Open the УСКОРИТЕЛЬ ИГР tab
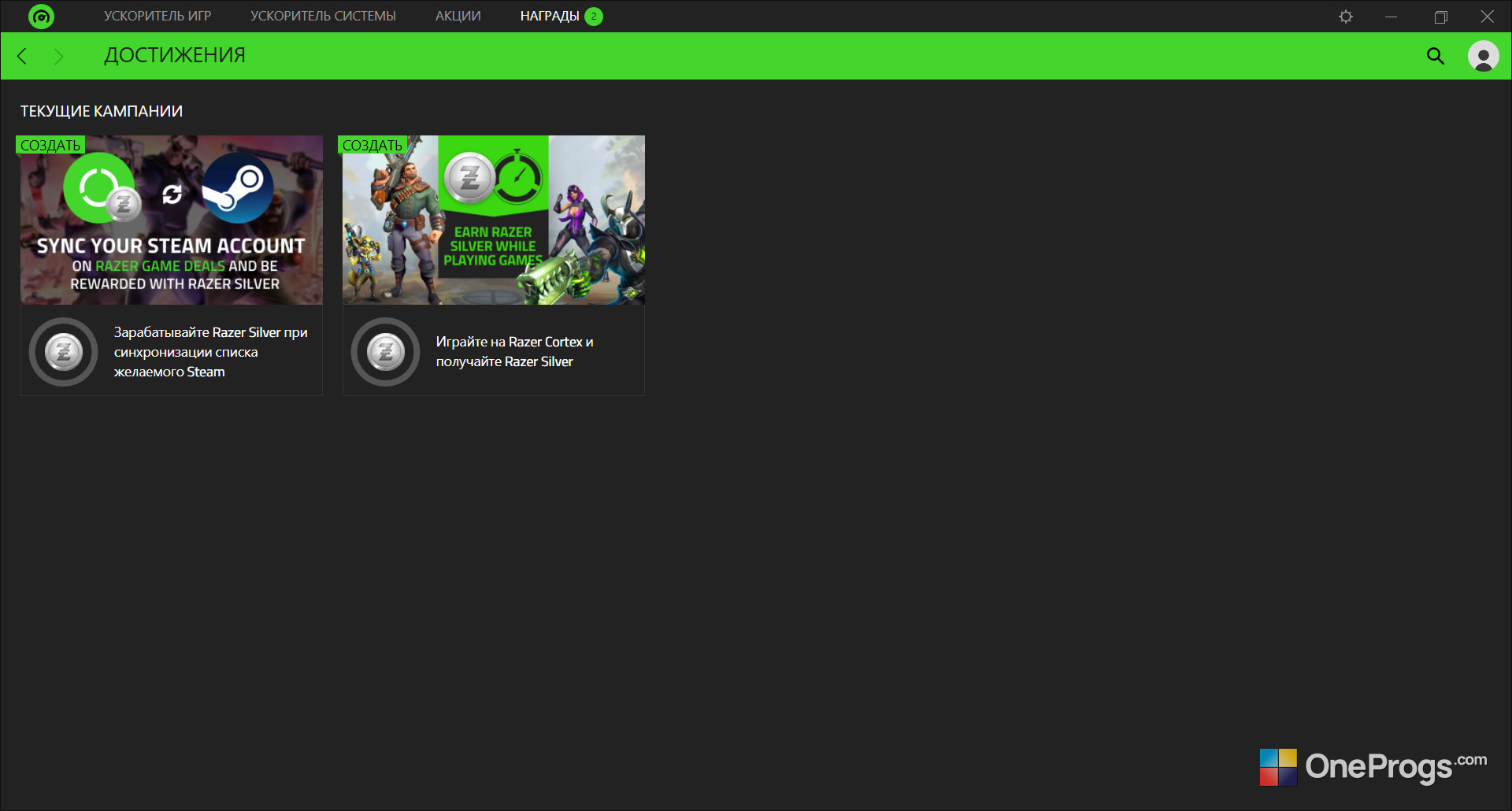Viewport: 1512px width, 811px height. coord(157,17)
